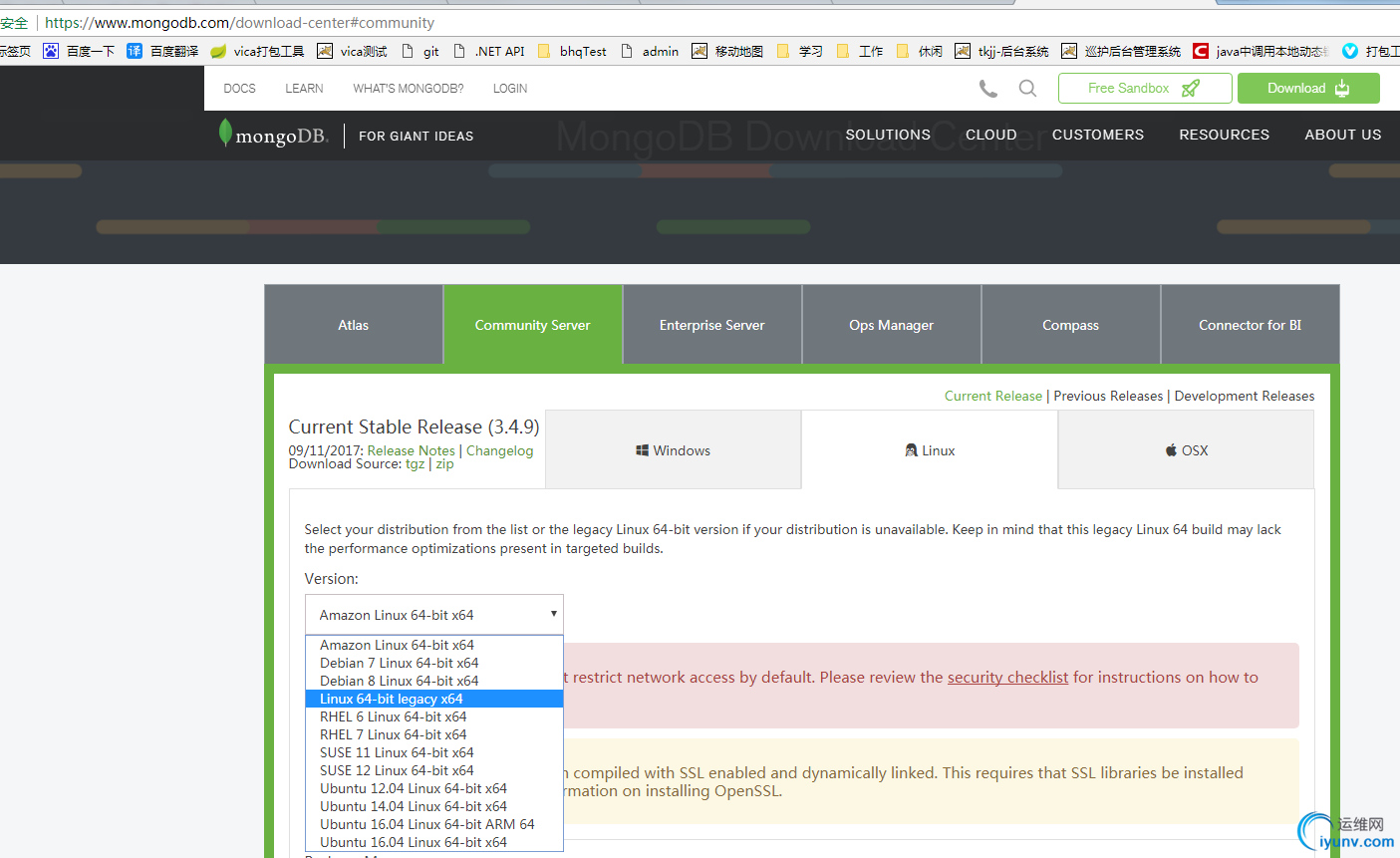This screenshot has height=858, width=1400.
Task: Open the tkjj-后台系统 bookmark
Action: [1001, 51]
